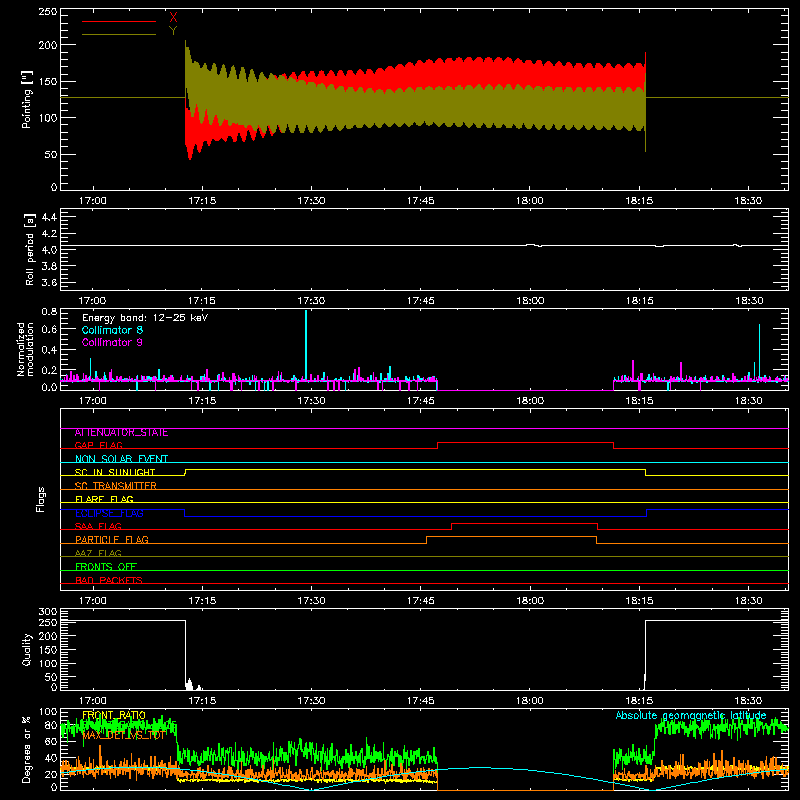The height and width of the screenshot is (800, 800).
Task: Click the "0.6" modulation tick label
Action: tap(49, 330)
